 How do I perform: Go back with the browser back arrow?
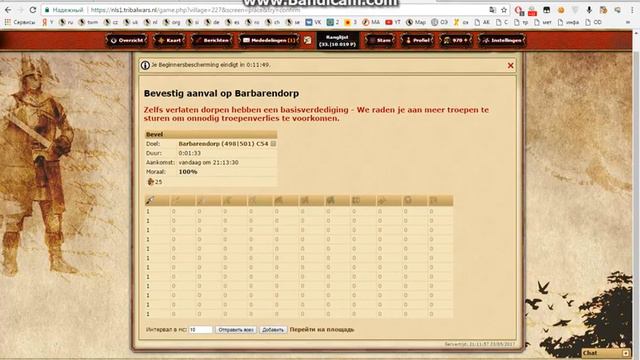coord(8,10)
